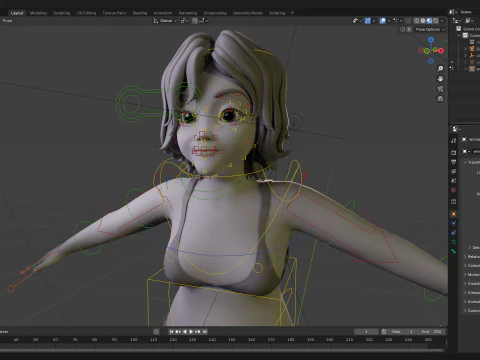Jump to the timeline start frame

click(171, 332)
